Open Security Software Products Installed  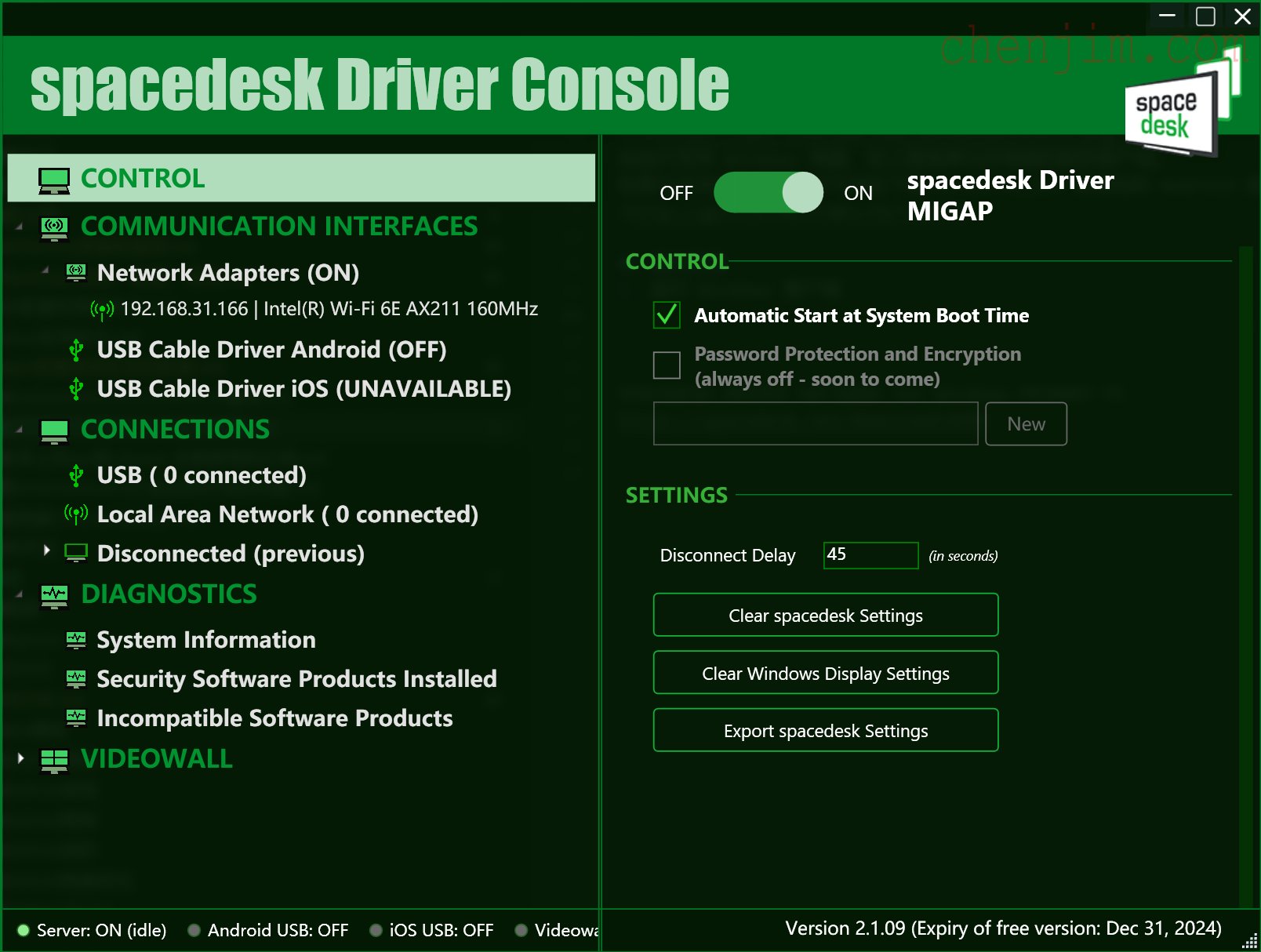pyautogui.click(x=297, y=679)
